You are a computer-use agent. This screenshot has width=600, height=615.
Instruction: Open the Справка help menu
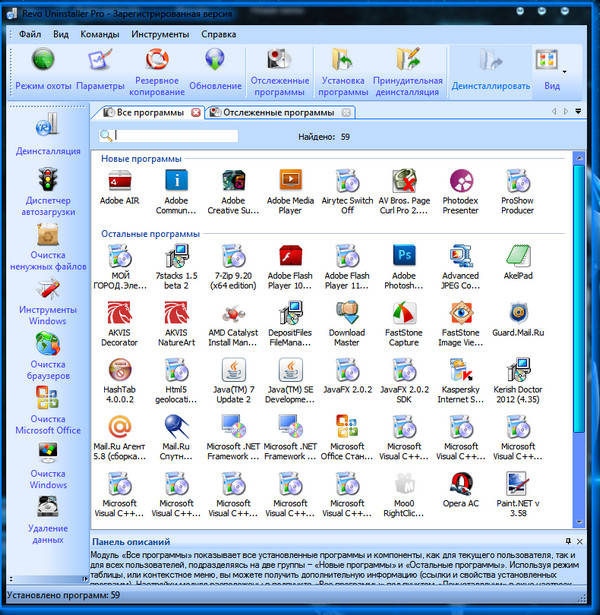pyautogui.click(x=218, y=35)
